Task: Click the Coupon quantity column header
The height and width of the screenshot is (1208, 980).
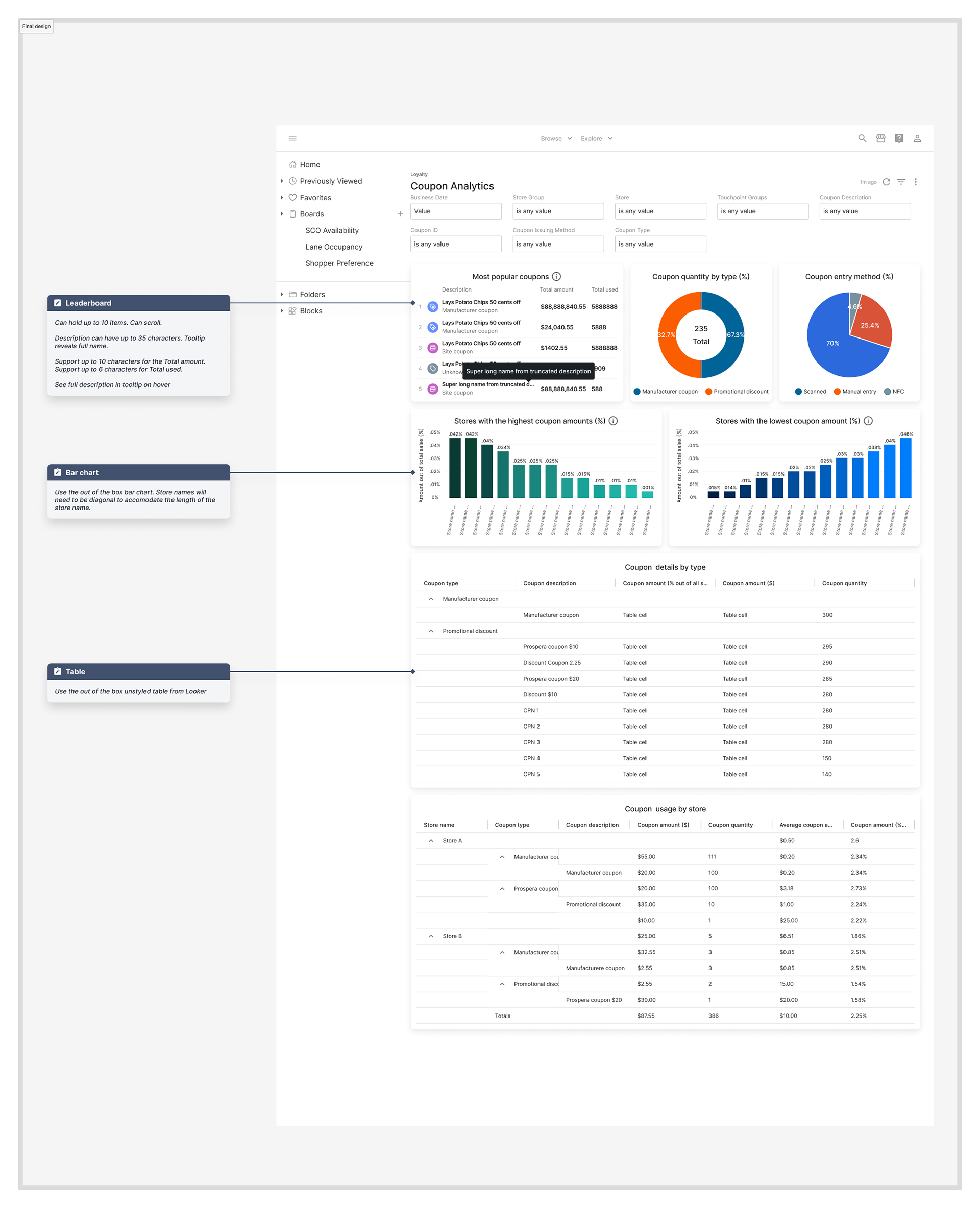Action: coord(844,583)
